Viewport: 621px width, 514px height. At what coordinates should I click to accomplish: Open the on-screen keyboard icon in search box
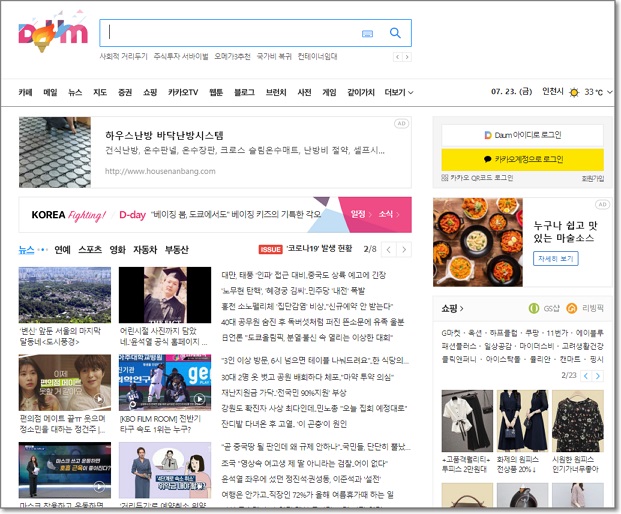(368, 34)
